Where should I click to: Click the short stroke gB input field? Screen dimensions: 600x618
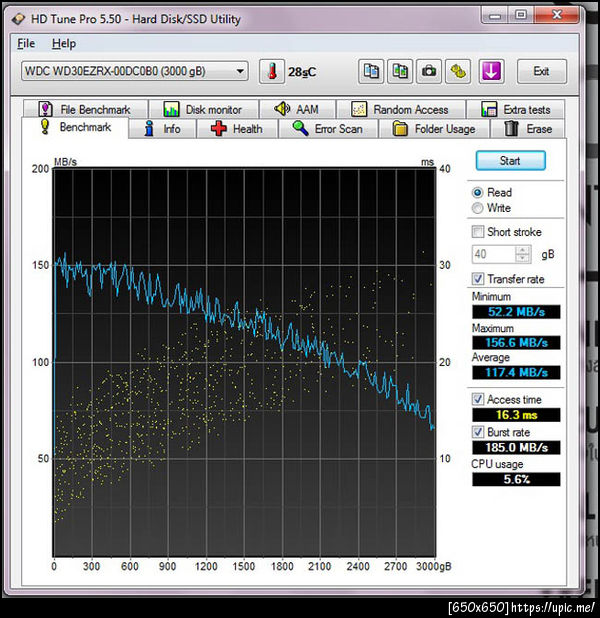click(x=494, y=254)
